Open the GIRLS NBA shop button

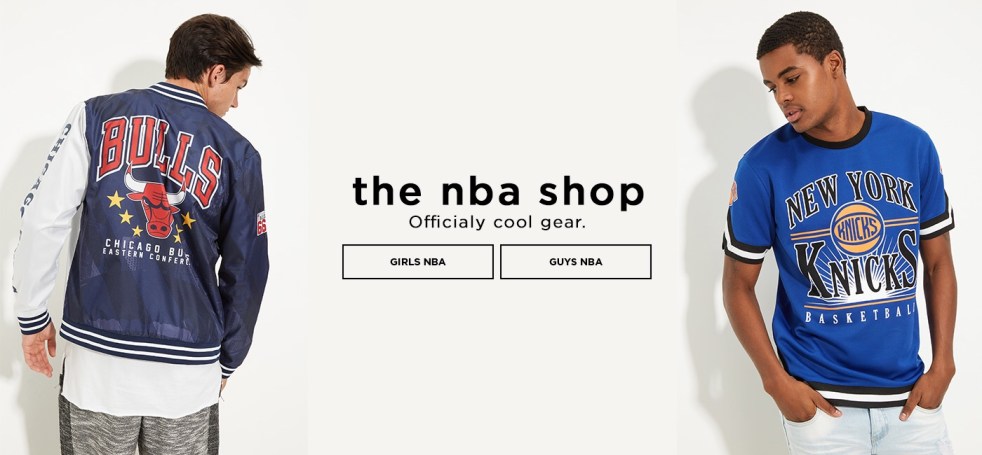pos(418,262)
